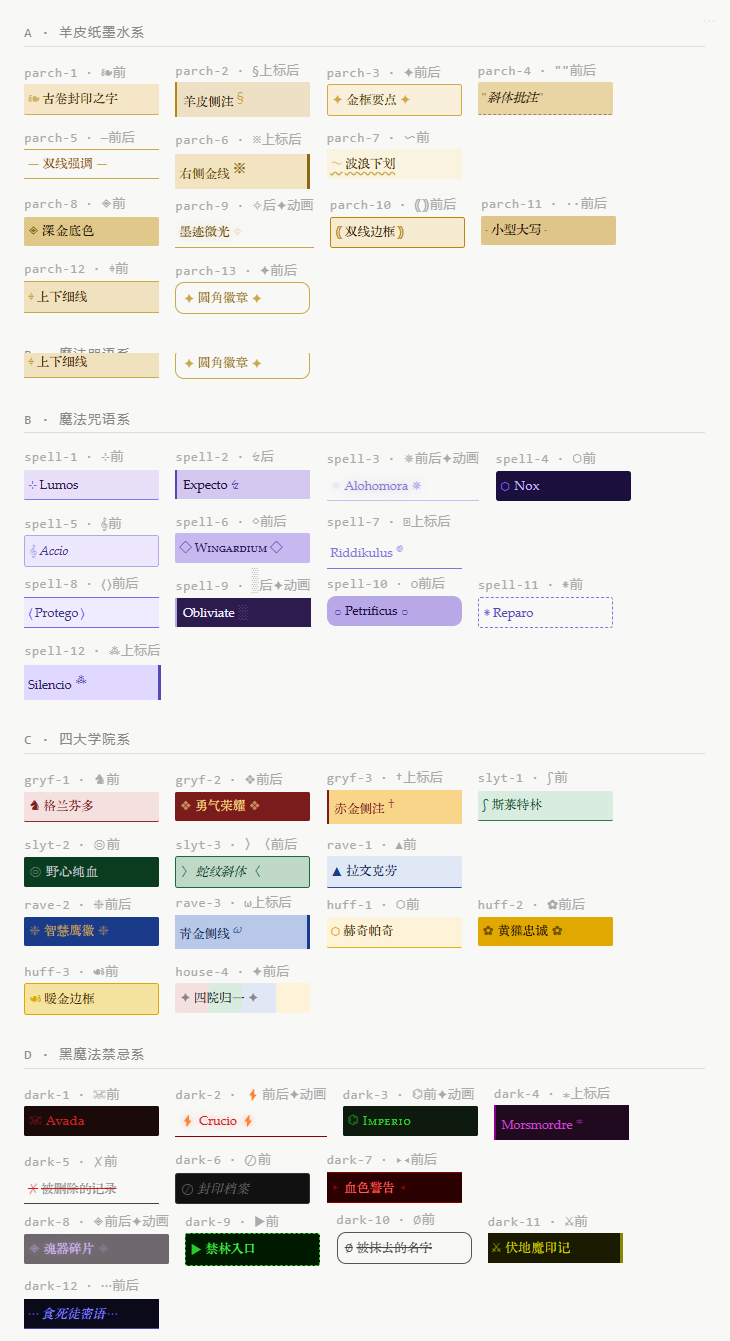Click the 波浪下划 wavy underline sample

[x=394, y=164]
